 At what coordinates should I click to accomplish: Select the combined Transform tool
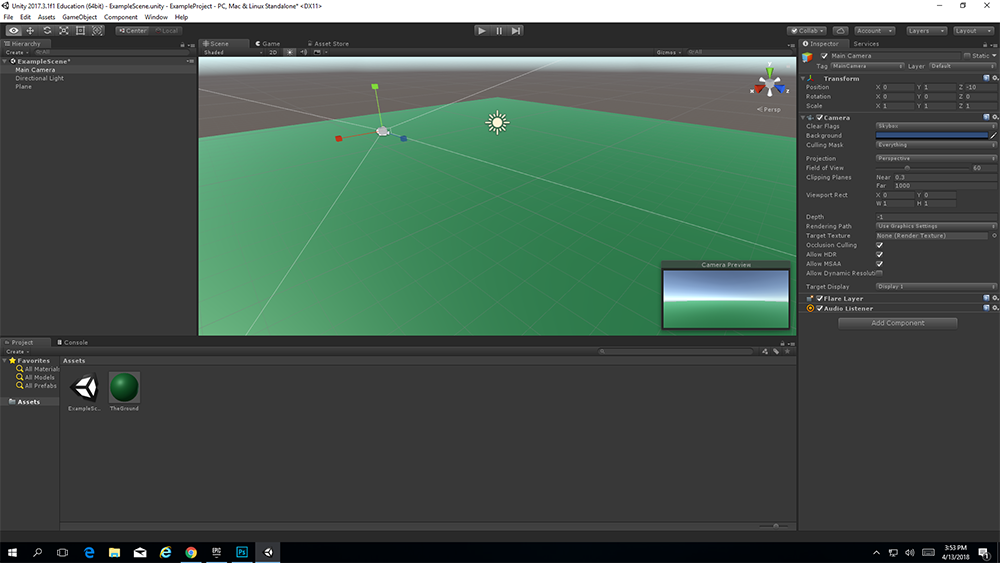(97, 31)
